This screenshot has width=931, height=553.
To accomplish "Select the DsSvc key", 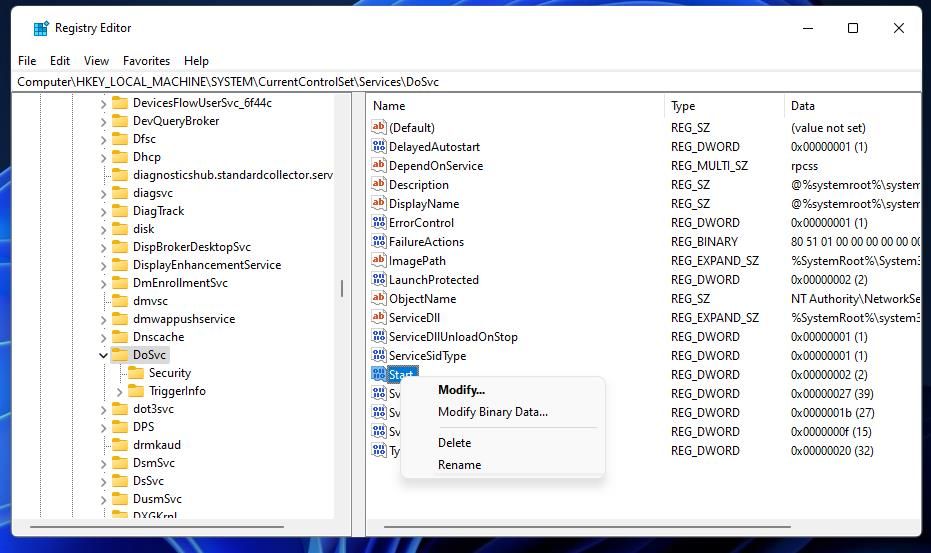I will [148, 481].
